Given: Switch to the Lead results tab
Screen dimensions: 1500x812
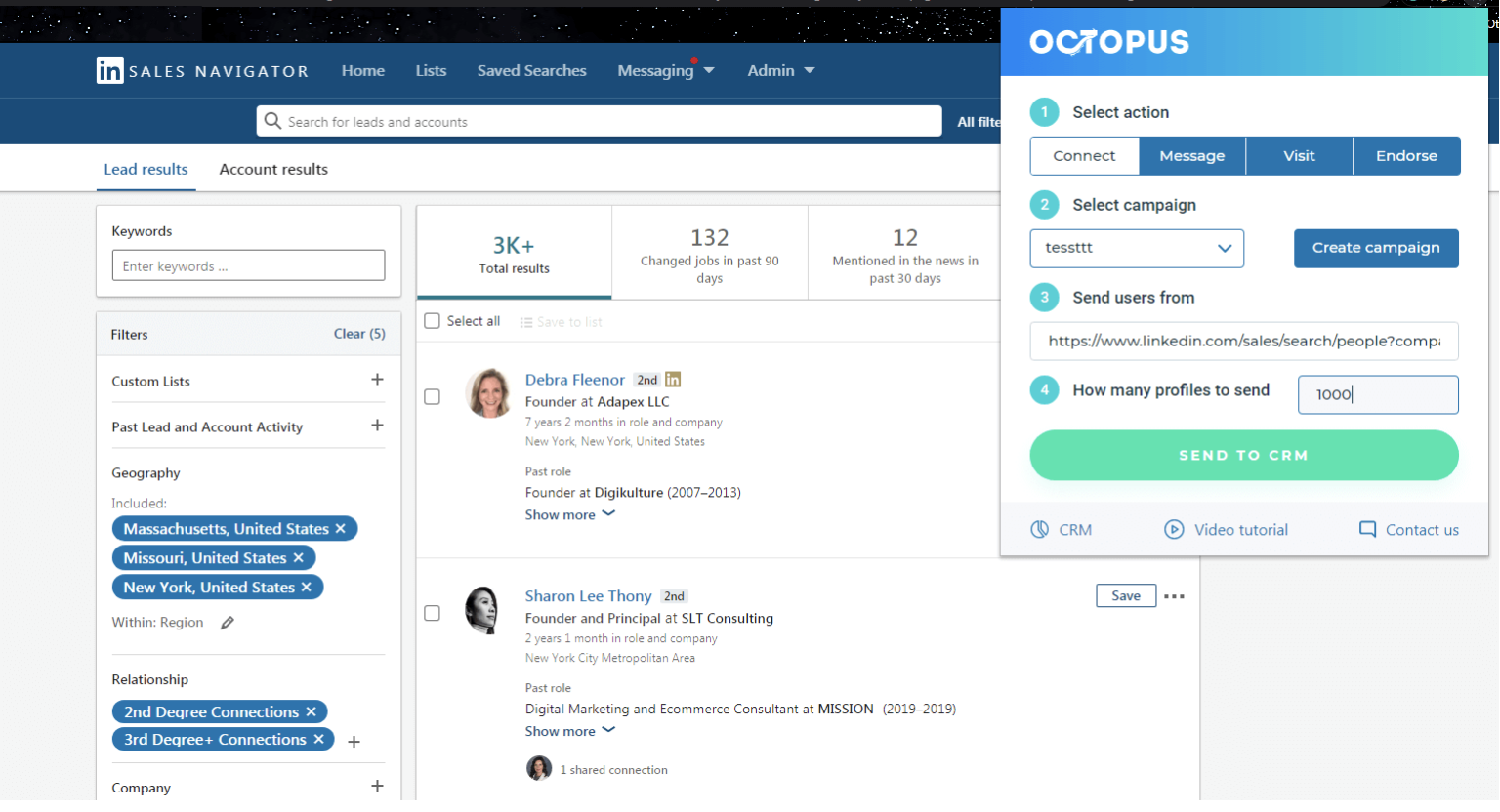Looking at the screenshot, I should (x=146, y=170).
